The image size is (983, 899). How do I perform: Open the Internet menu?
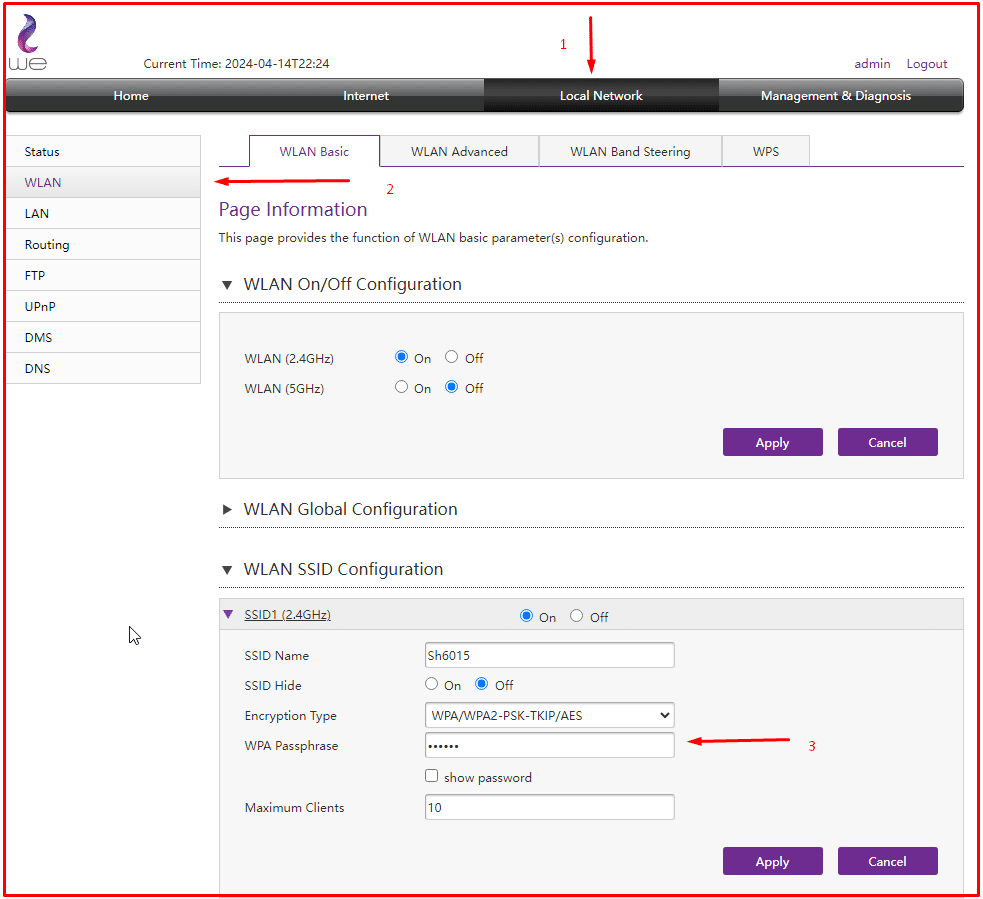click(366, 96)
